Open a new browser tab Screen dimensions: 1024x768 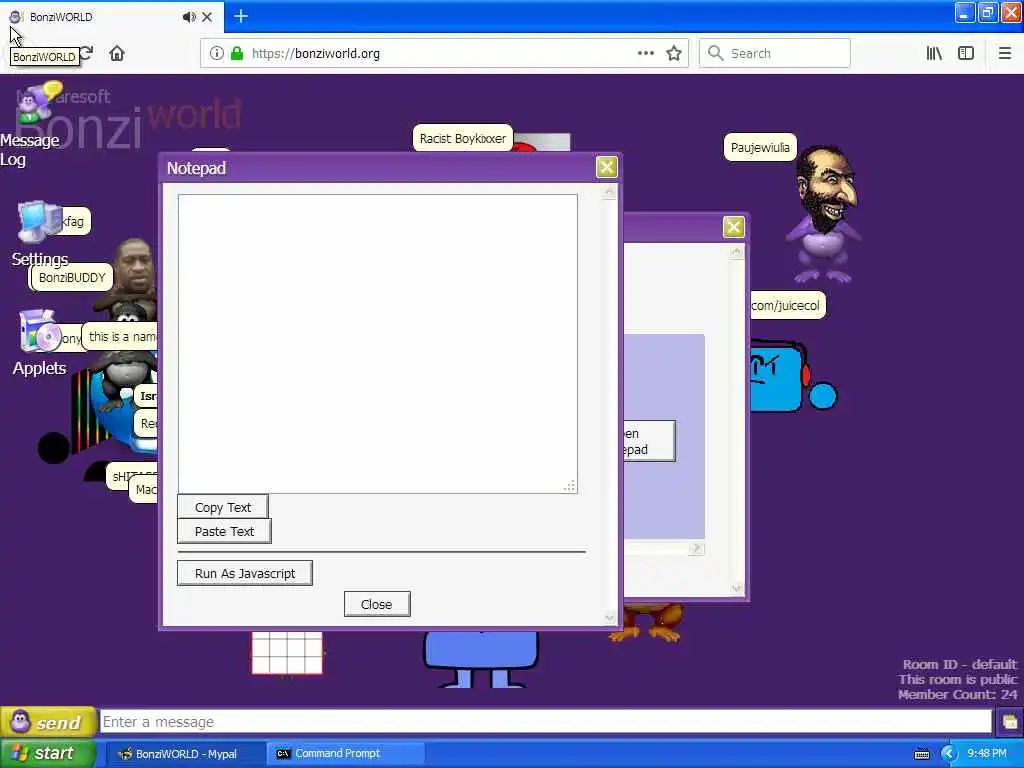[x=240, y=16]
